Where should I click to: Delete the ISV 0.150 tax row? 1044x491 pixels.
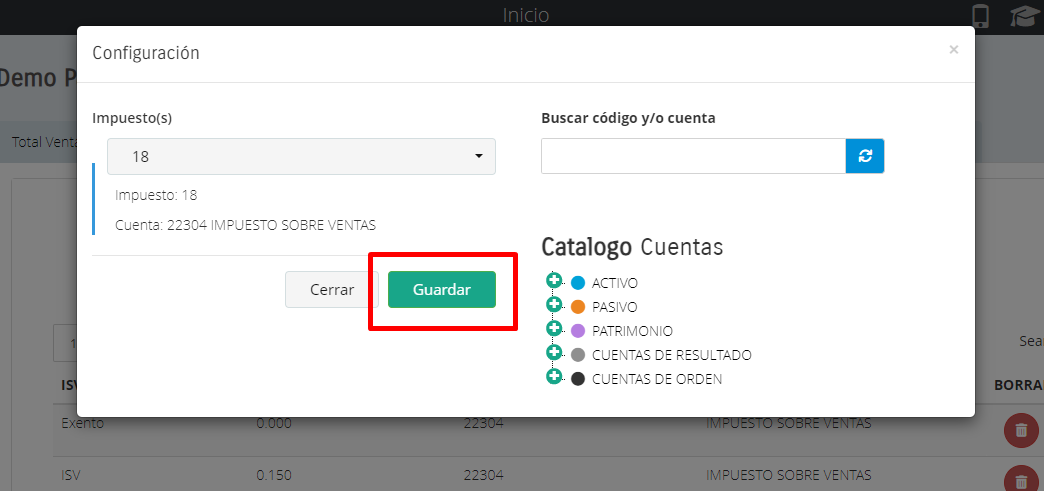click(x=1021, y=480)
